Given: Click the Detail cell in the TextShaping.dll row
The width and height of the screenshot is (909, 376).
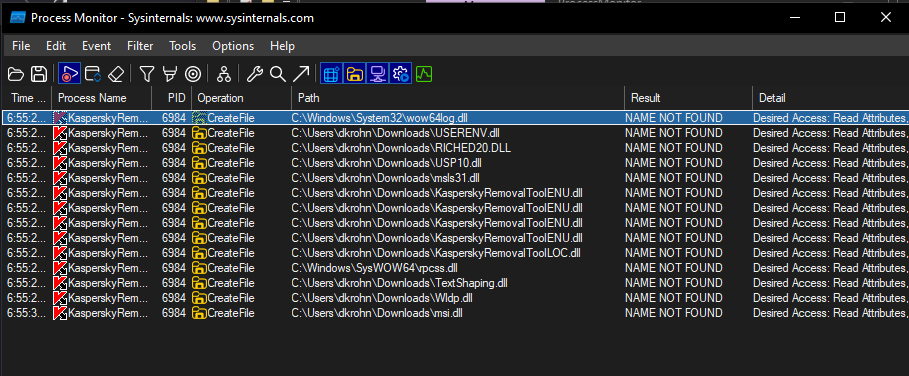Looking at the screenshot, I should 831,283.
